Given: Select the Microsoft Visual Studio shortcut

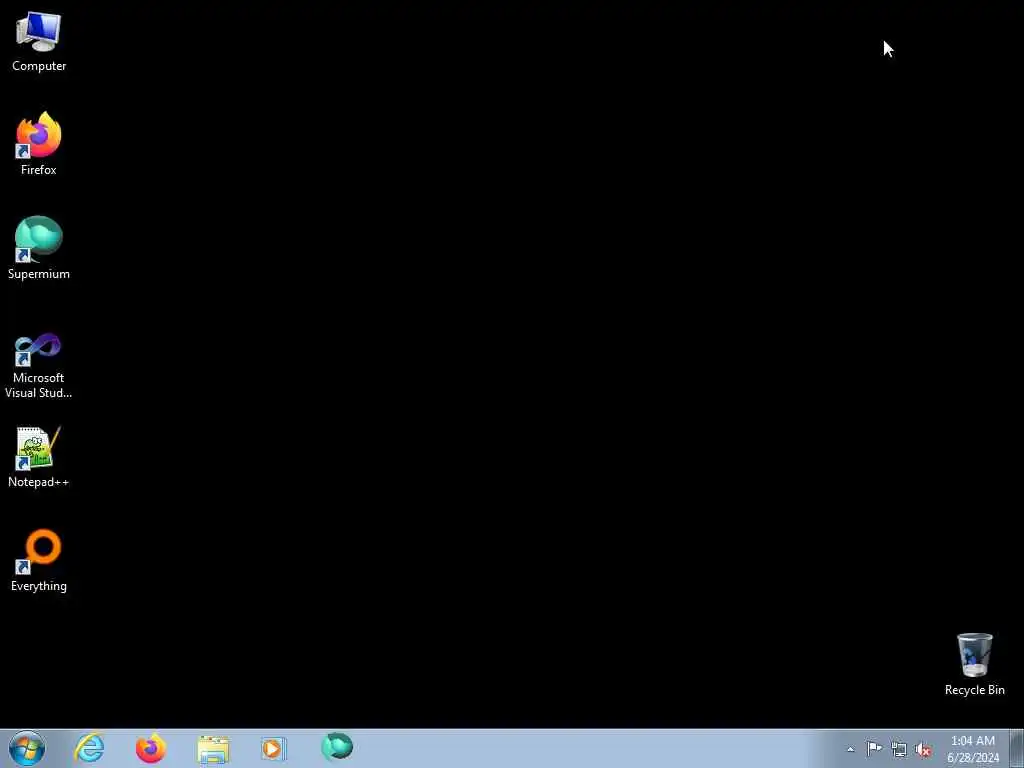Looking at the screenshot, I should tap(39, 366).
